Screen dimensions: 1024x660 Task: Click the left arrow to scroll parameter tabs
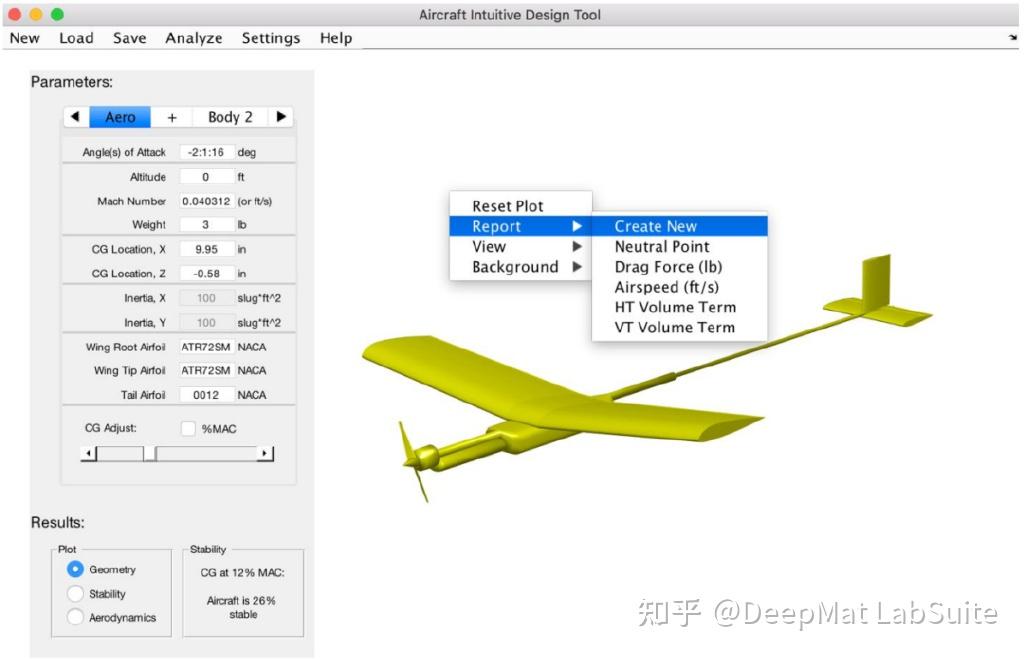77,116
